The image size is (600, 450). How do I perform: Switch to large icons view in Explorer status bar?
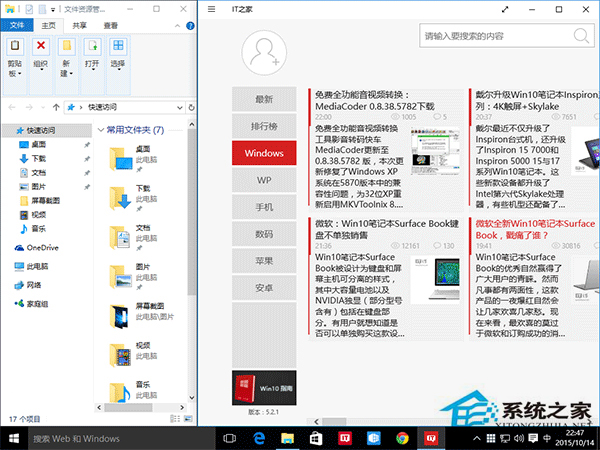click(188, 419)
